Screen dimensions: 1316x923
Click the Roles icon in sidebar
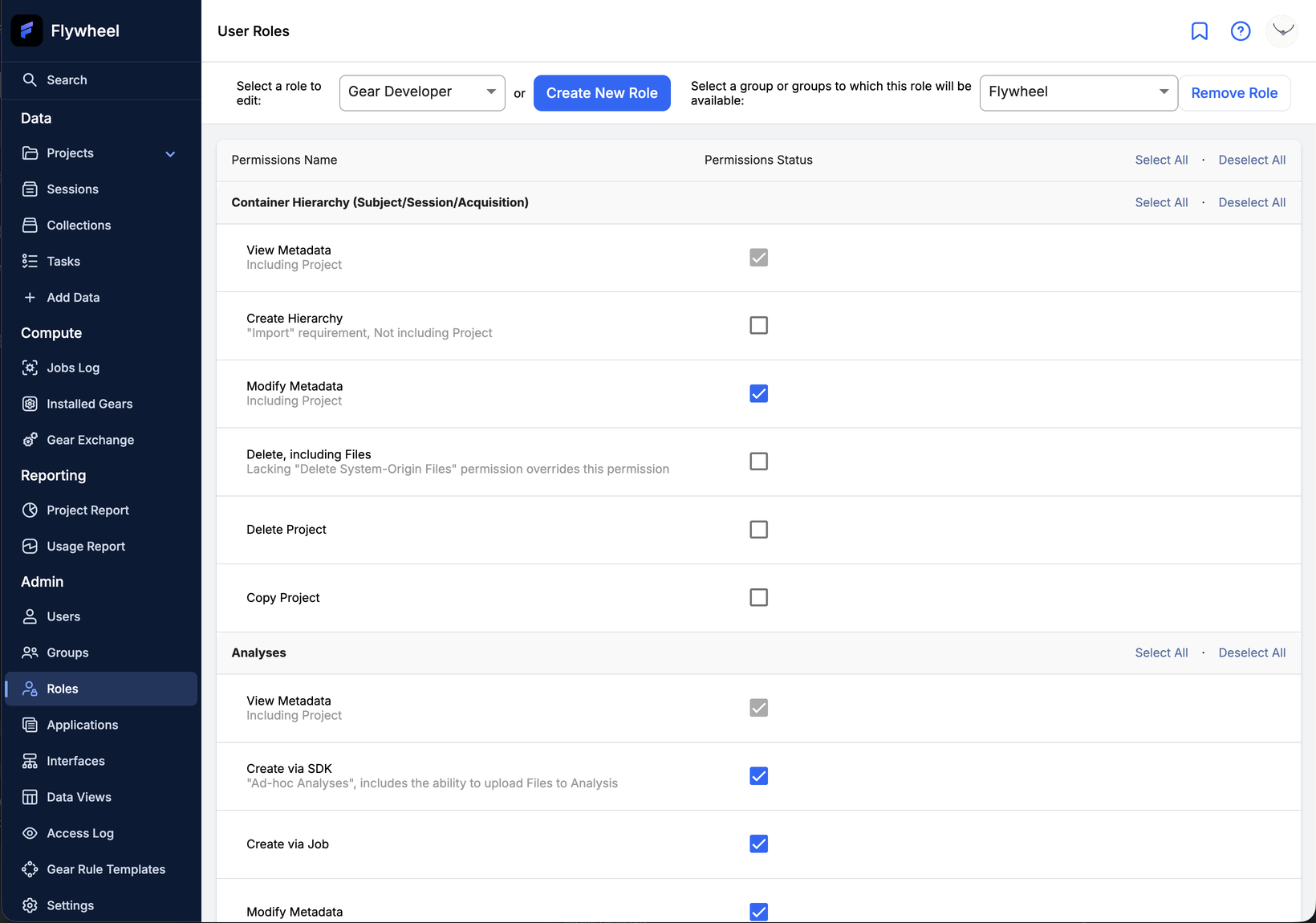pos(30,689)
